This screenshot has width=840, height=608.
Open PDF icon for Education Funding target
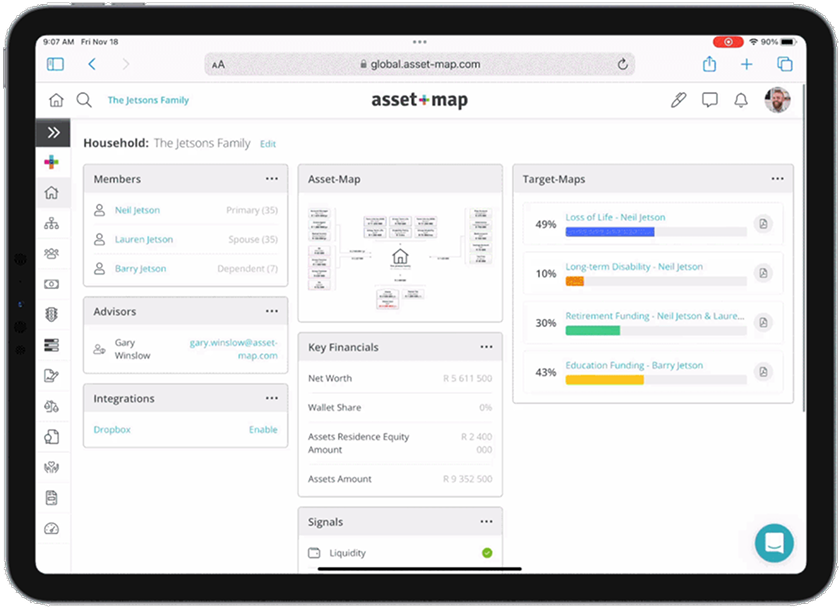click(x=763, y=372)
